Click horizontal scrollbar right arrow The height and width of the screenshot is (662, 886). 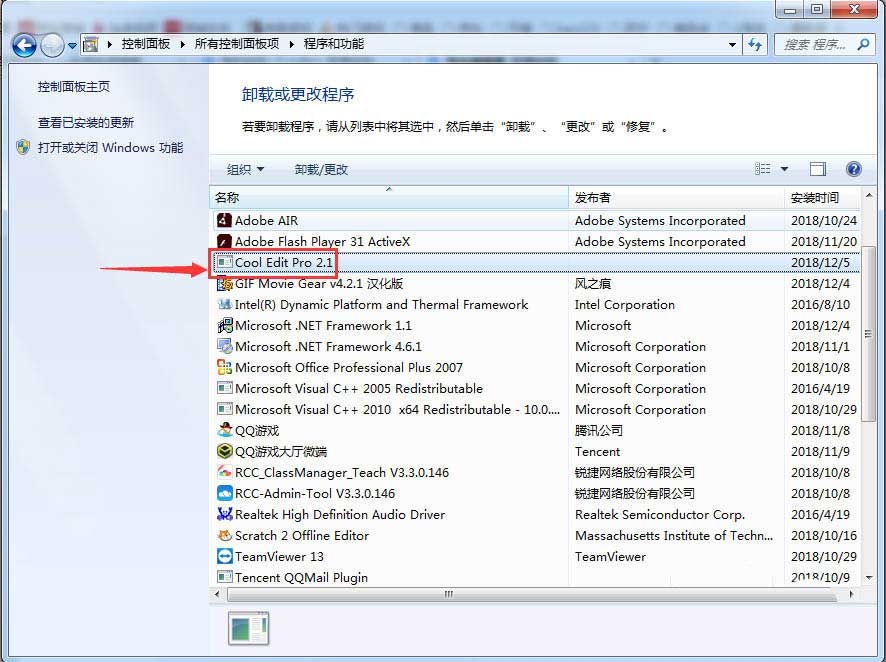(852, 594)
